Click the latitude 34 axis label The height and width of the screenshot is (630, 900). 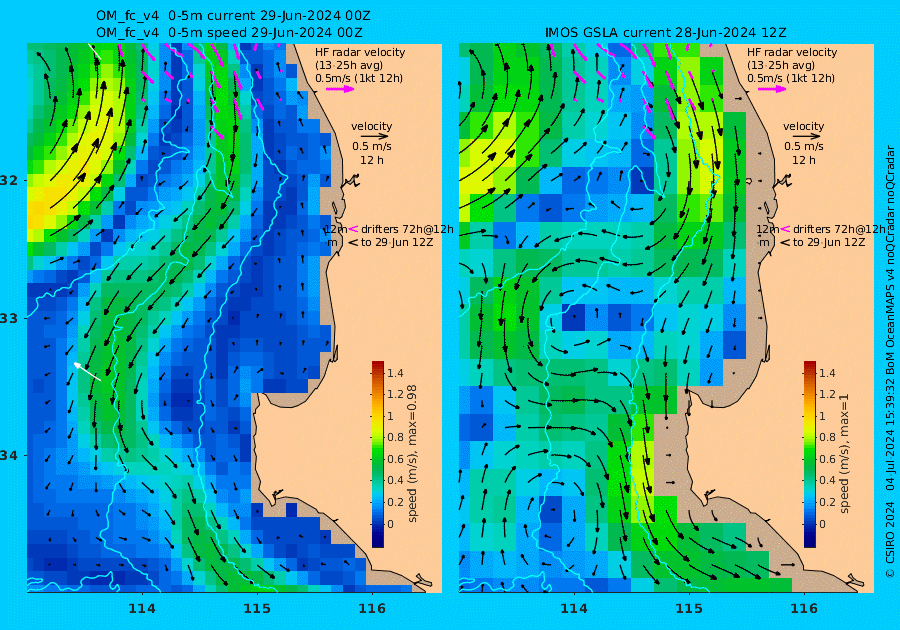(x=9, y=456)
